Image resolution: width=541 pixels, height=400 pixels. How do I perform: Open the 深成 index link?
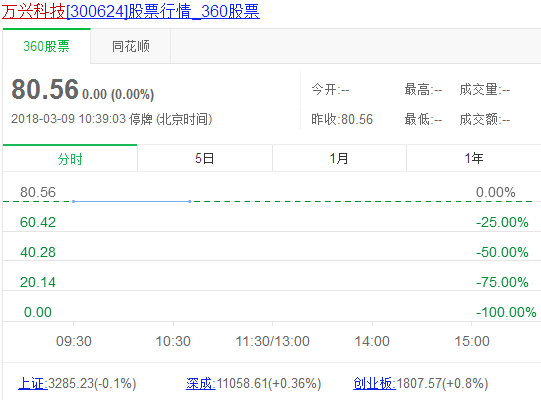click(200, 383)
